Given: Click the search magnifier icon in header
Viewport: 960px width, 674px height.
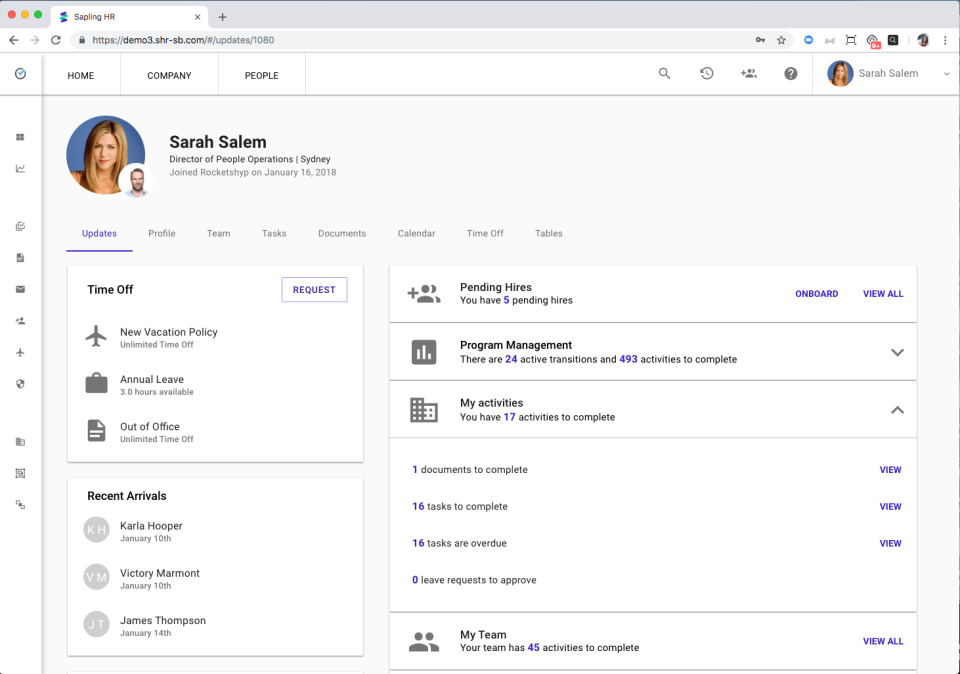Looking at the screenshot, I should point(664,74).
